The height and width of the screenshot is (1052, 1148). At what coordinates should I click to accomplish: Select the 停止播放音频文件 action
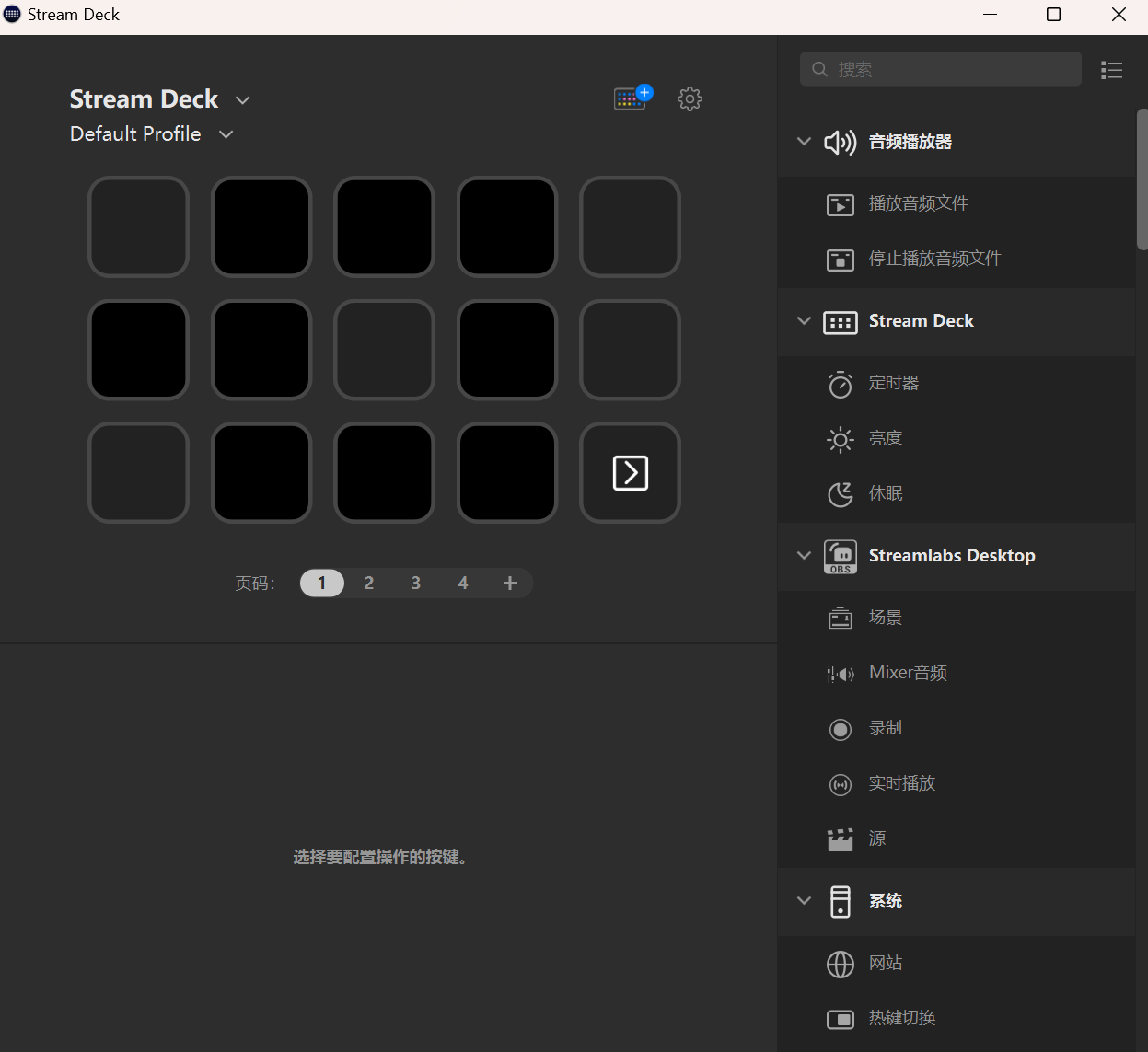933,259
